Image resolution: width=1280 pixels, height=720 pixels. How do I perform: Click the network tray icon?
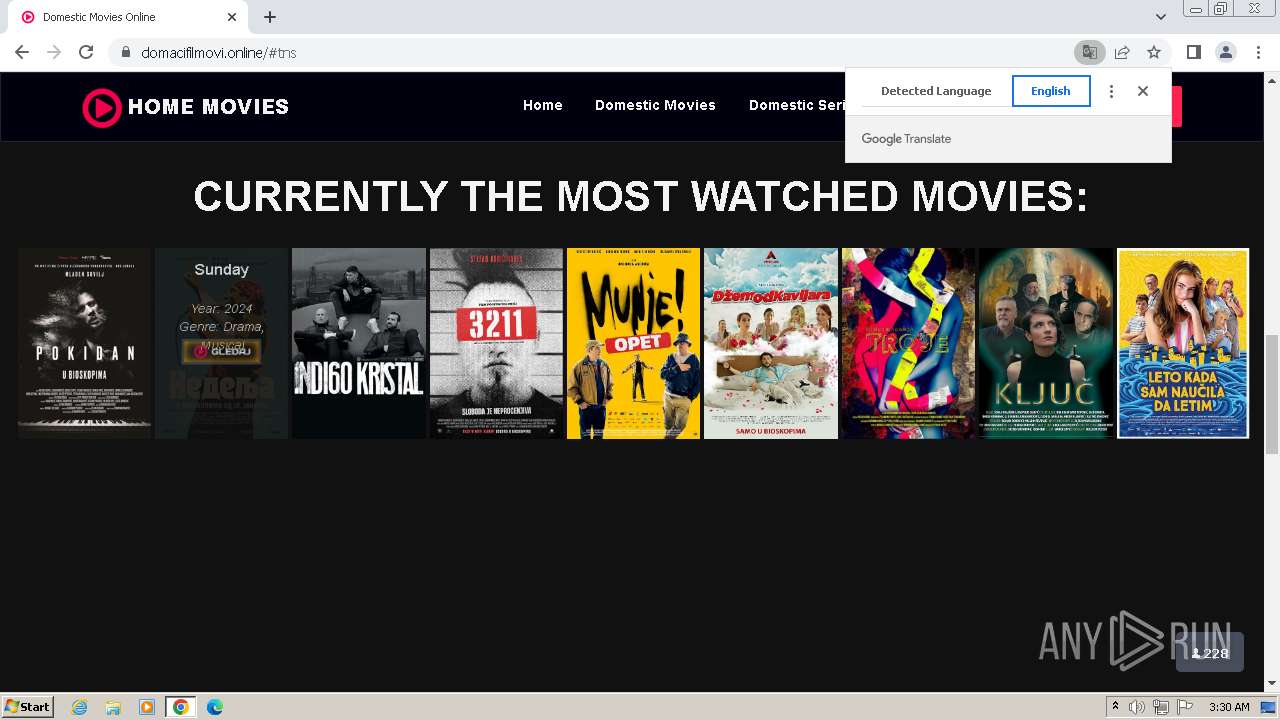tap(1160, 707)
